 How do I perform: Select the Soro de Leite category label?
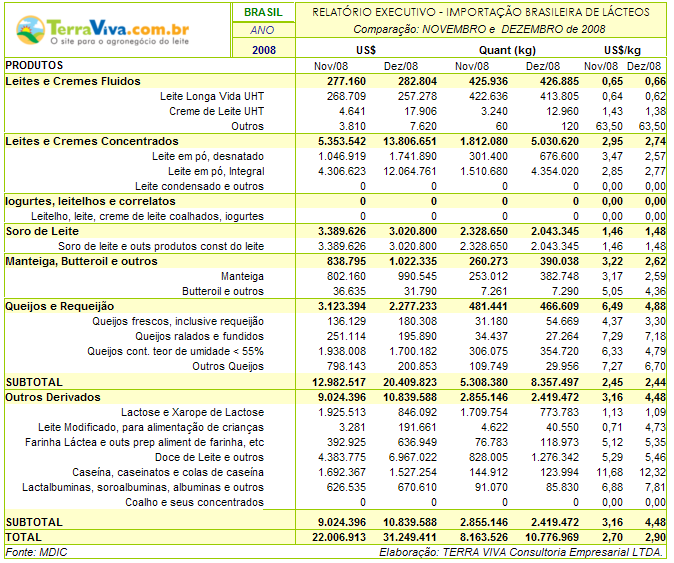pos(42,231)
